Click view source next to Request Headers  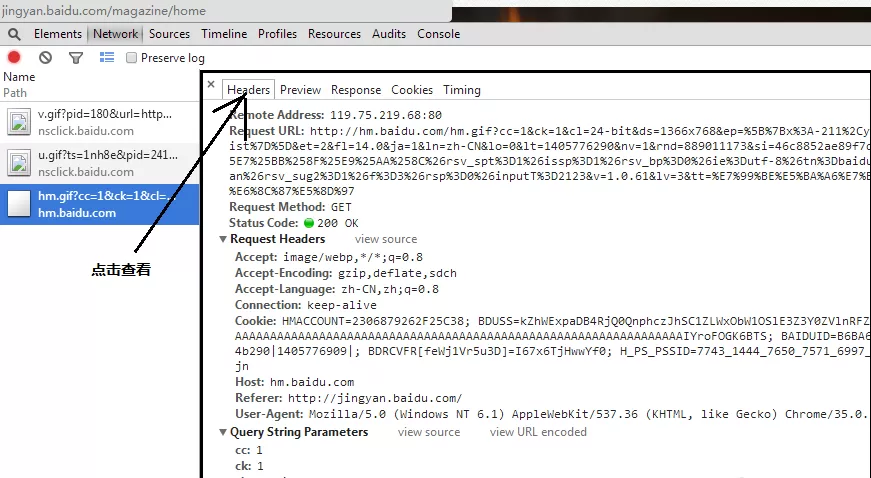[386, 239]
